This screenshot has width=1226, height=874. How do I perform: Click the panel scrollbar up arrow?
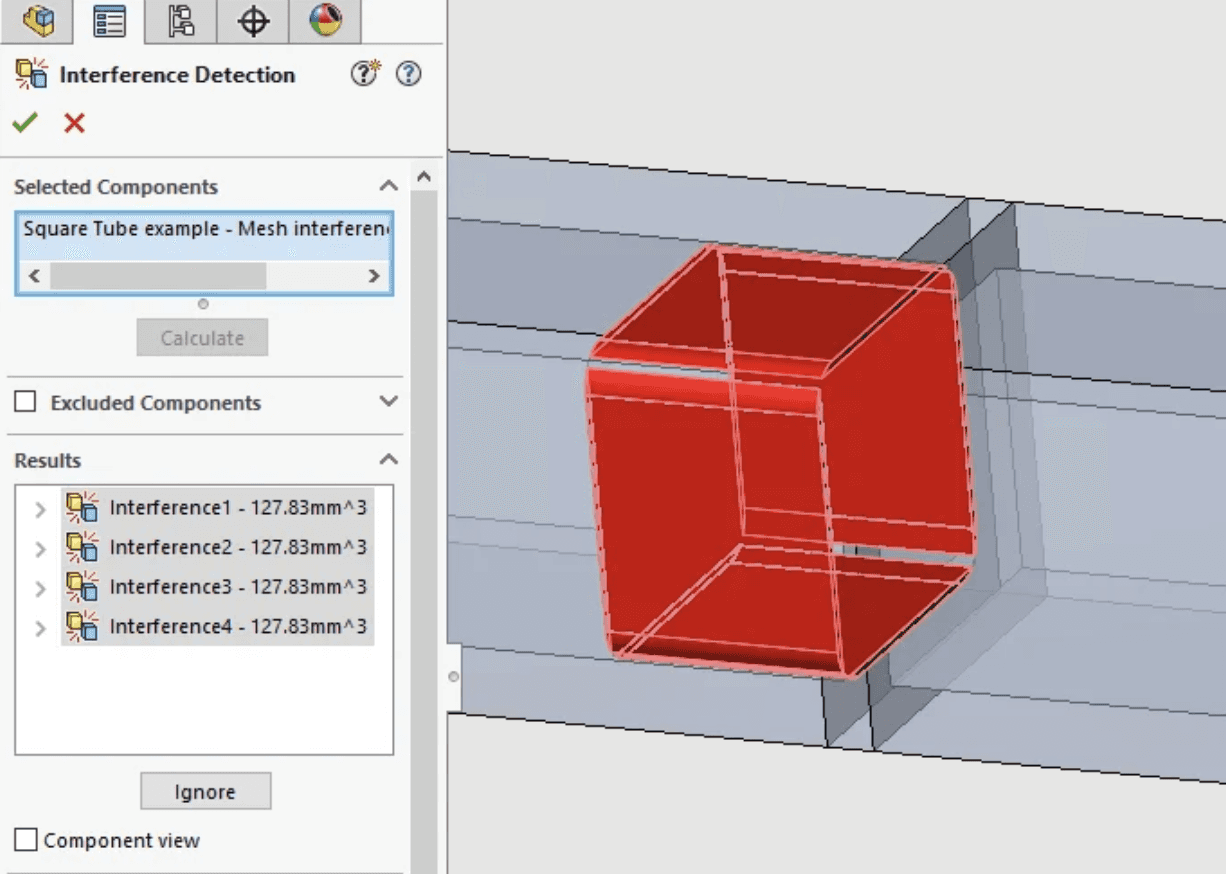pos(424,177)
